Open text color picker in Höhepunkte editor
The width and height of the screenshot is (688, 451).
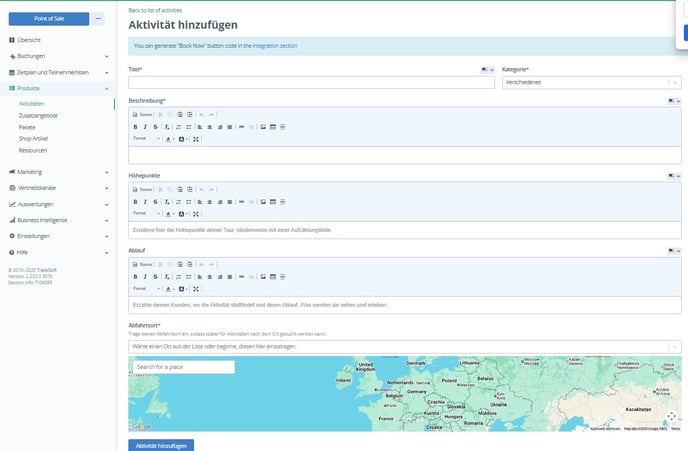coord(169,214)
